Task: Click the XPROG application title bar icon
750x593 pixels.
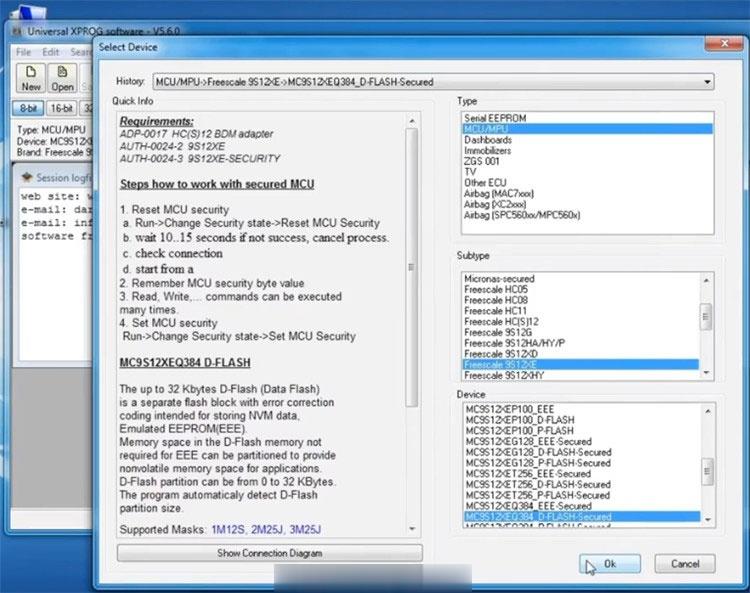Action: tap(18, 32)
